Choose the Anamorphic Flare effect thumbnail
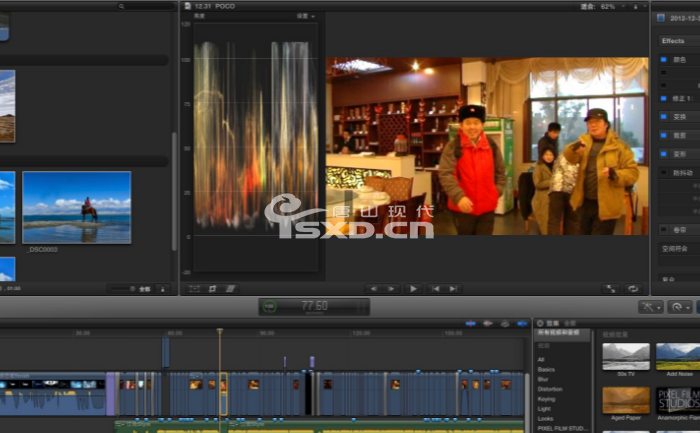 (x=678, y=400)
